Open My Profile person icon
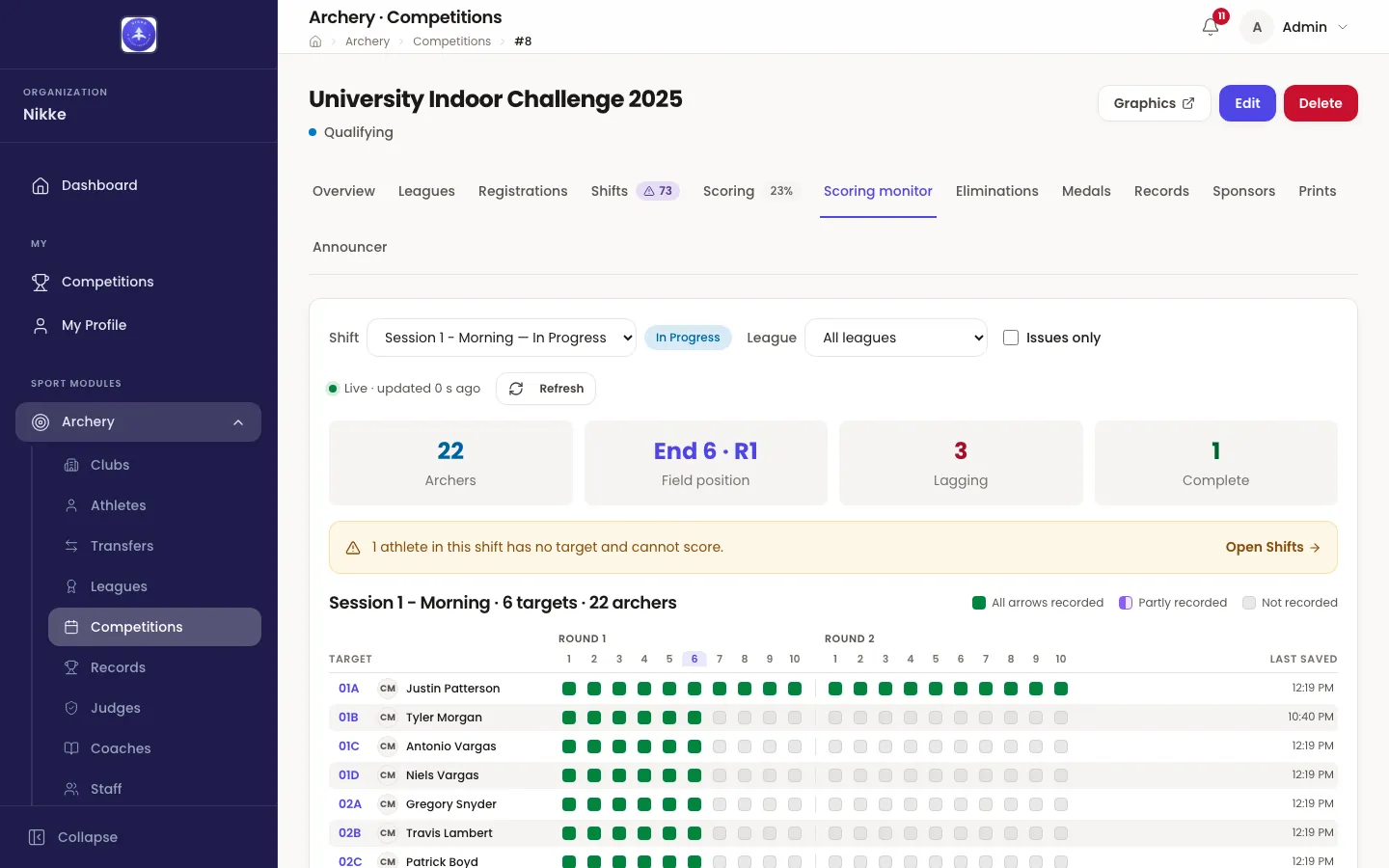The image size is (1389, 868). click(41, 325)
